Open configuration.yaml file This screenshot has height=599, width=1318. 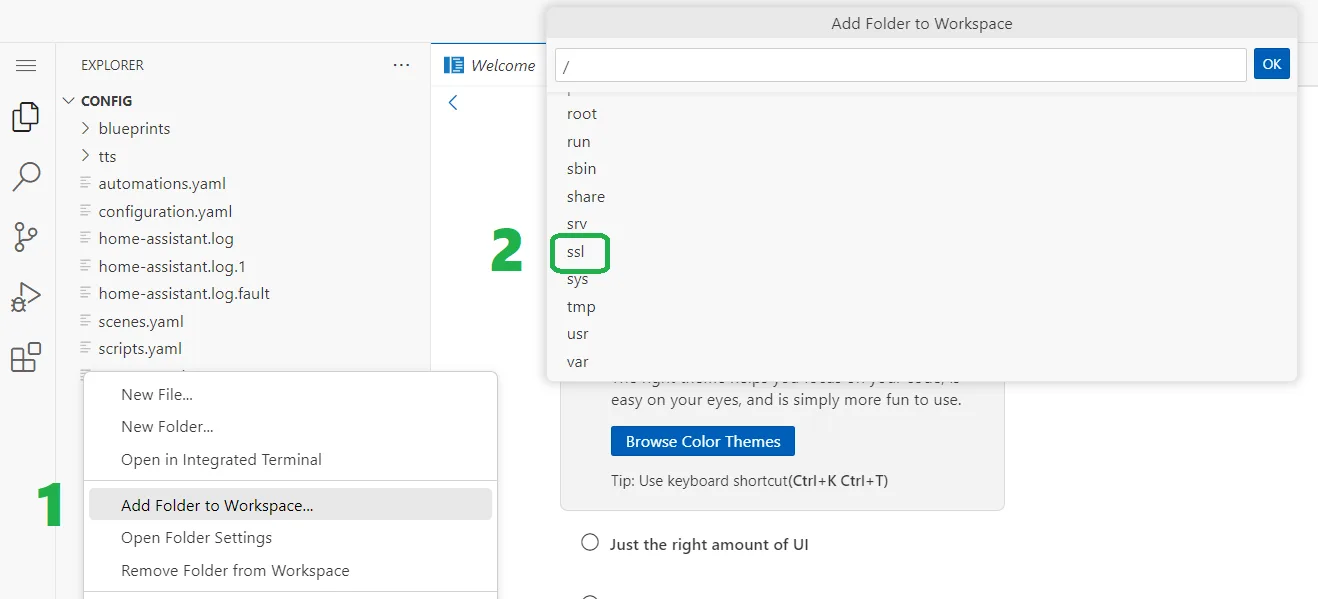coord(165,212)
